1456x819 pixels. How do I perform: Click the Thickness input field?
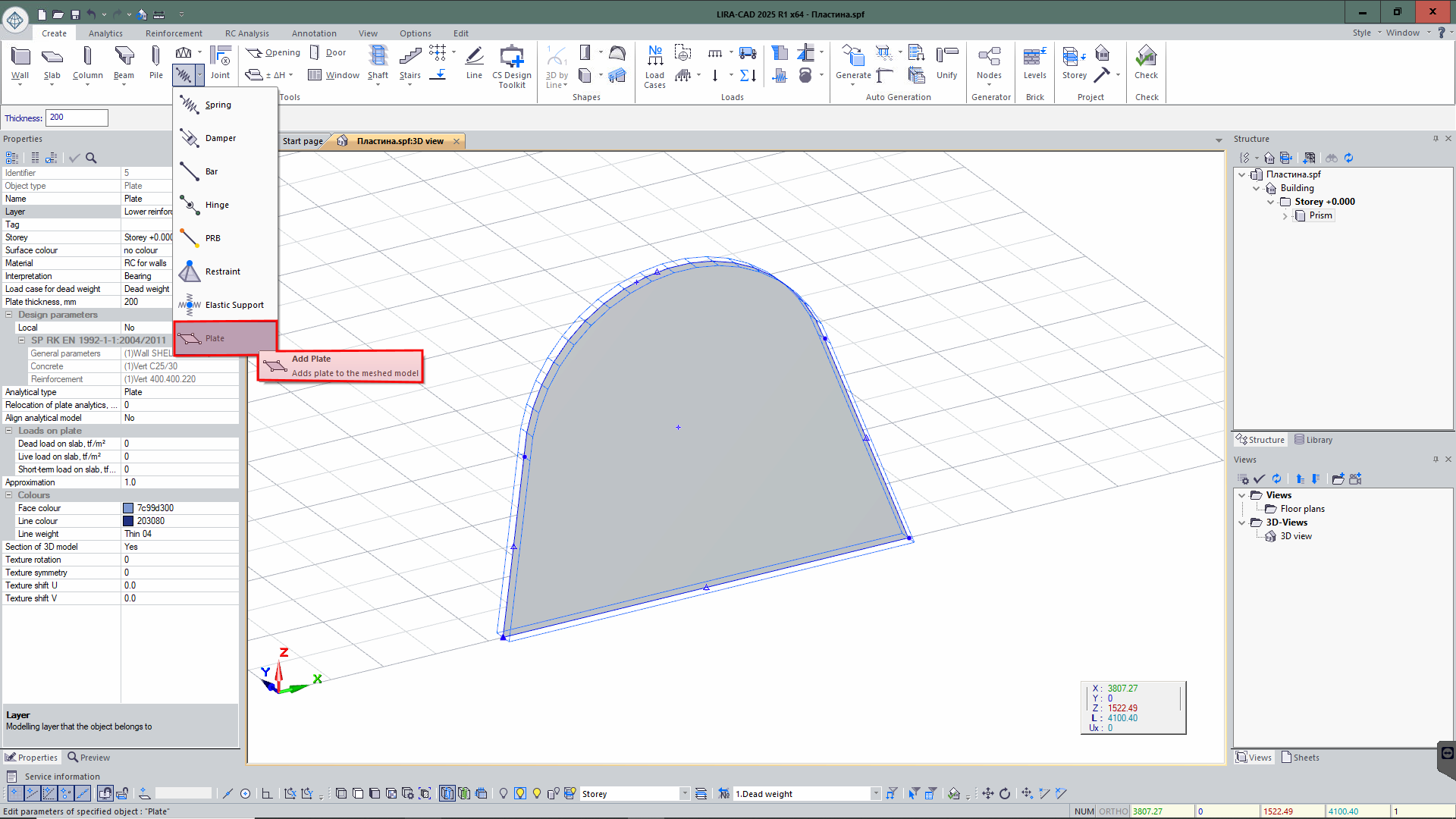click(x=77, y=118)
